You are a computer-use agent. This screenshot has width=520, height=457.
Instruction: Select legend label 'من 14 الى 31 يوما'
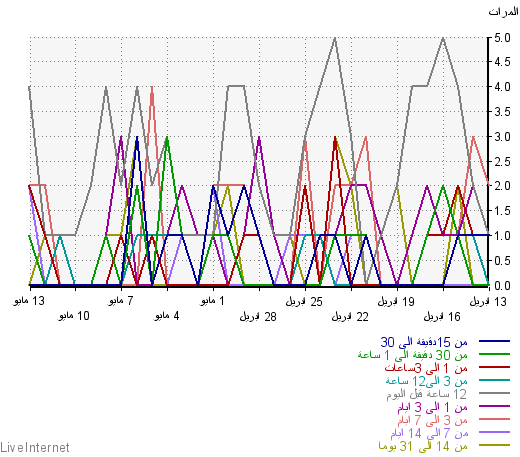(x=423, y=446)
